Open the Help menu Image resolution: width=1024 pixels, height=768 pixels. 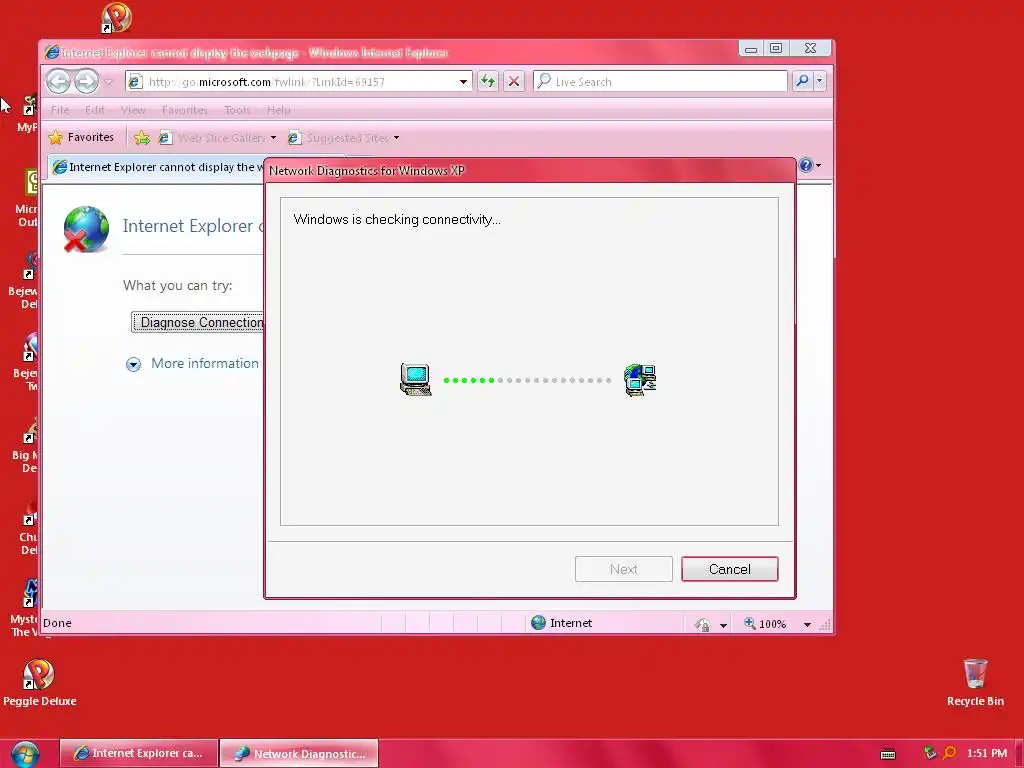point(279,110)
